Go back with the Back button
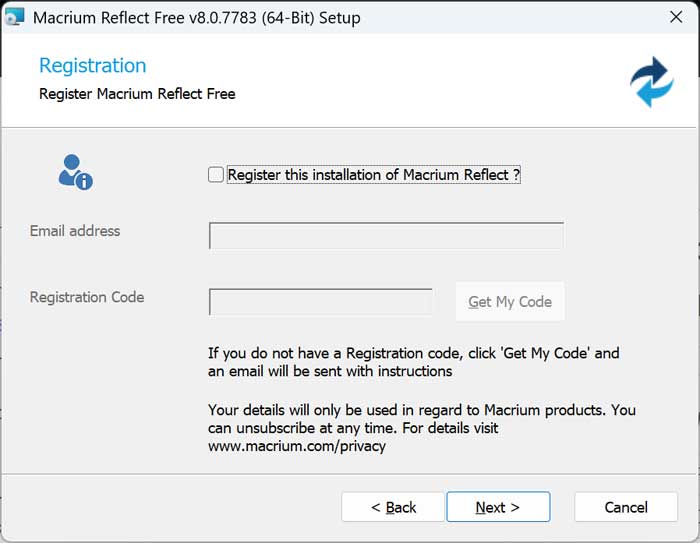Image resolution: width=700 pixels, height=543 pixels. (393, 507)
